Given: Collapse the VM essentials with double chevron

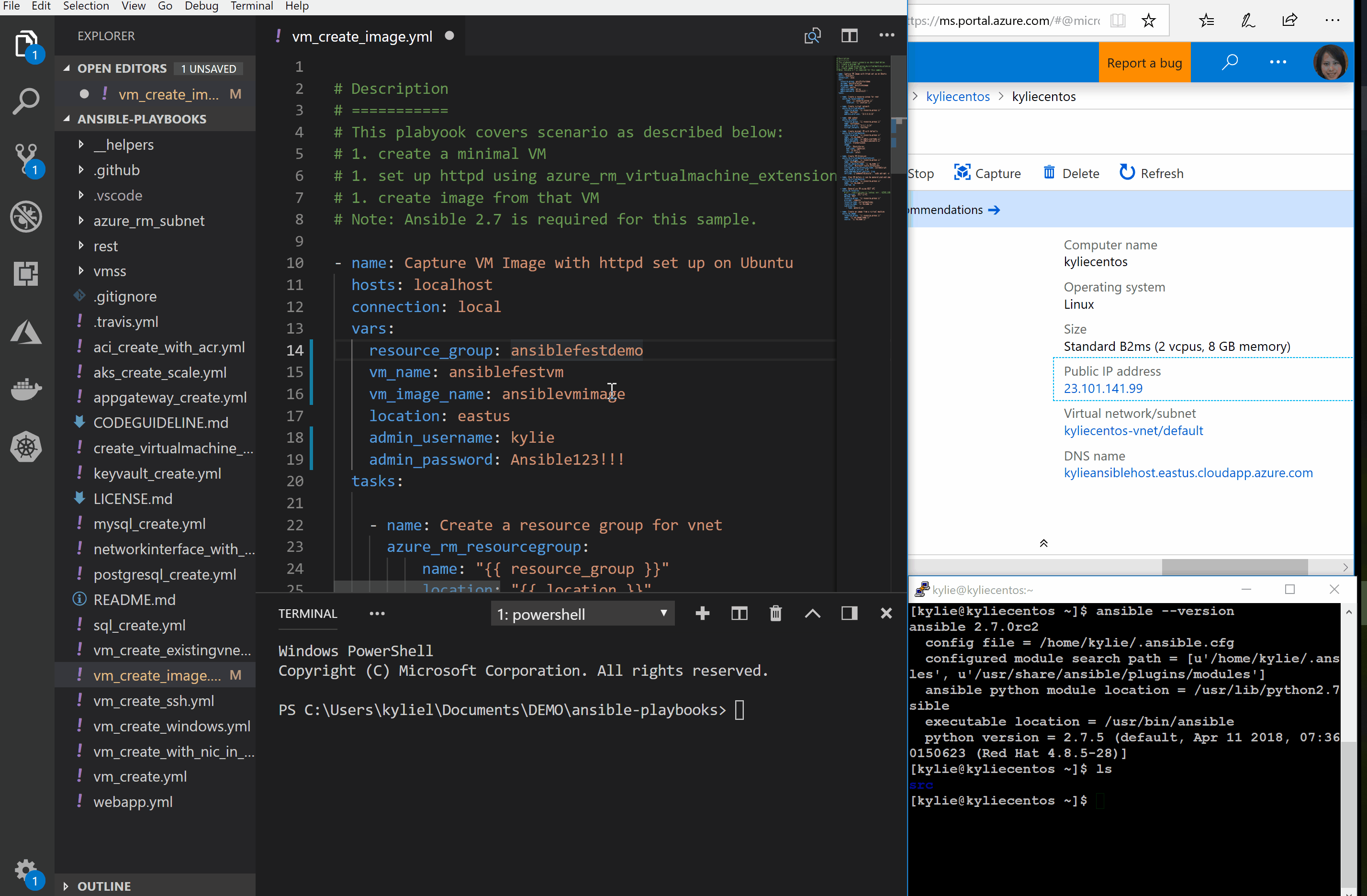Looking at the screenshot, I should tap(1043, 543).
